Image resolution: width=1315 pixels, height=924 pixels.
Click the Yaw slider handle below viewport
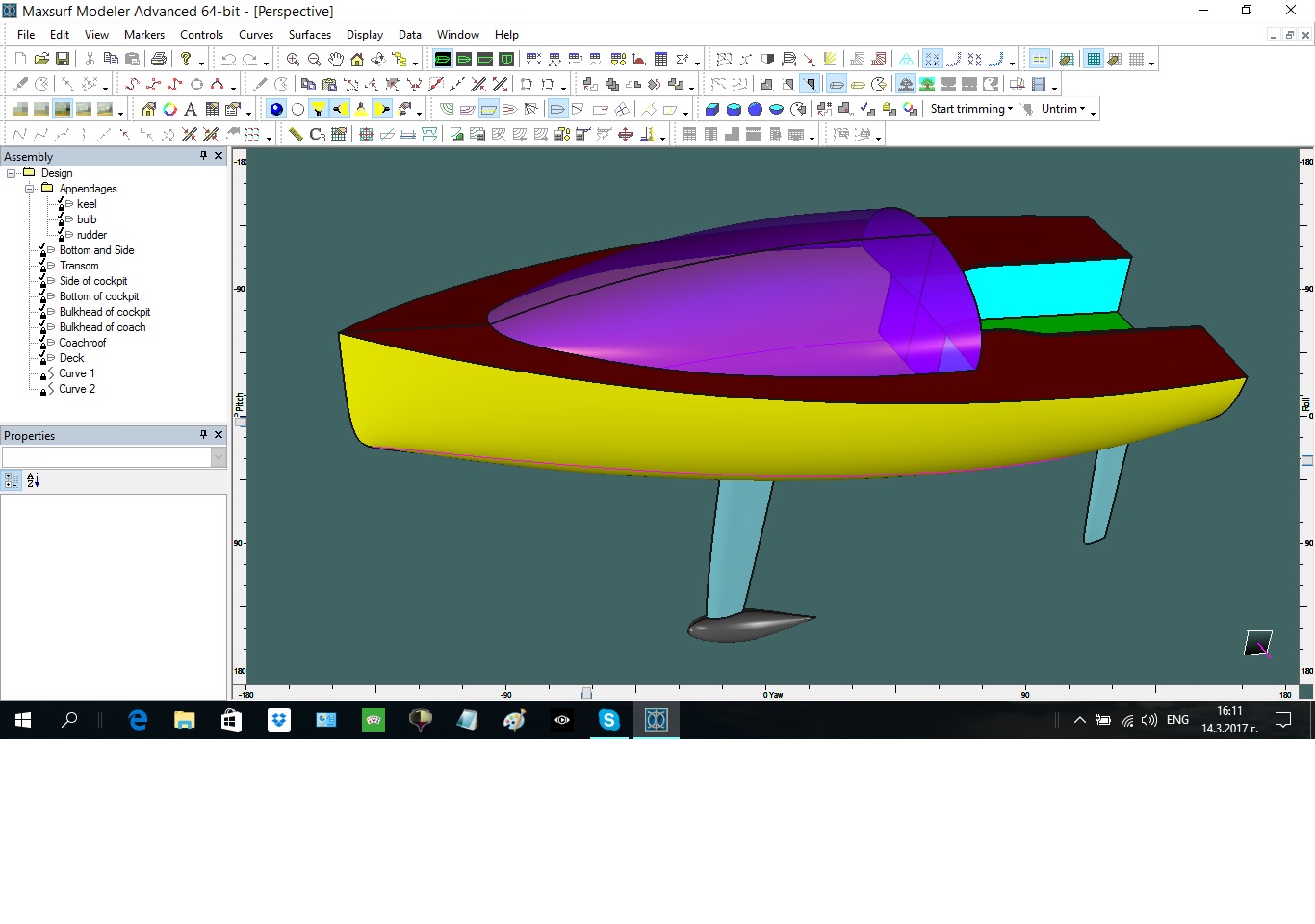click(586, 693)
